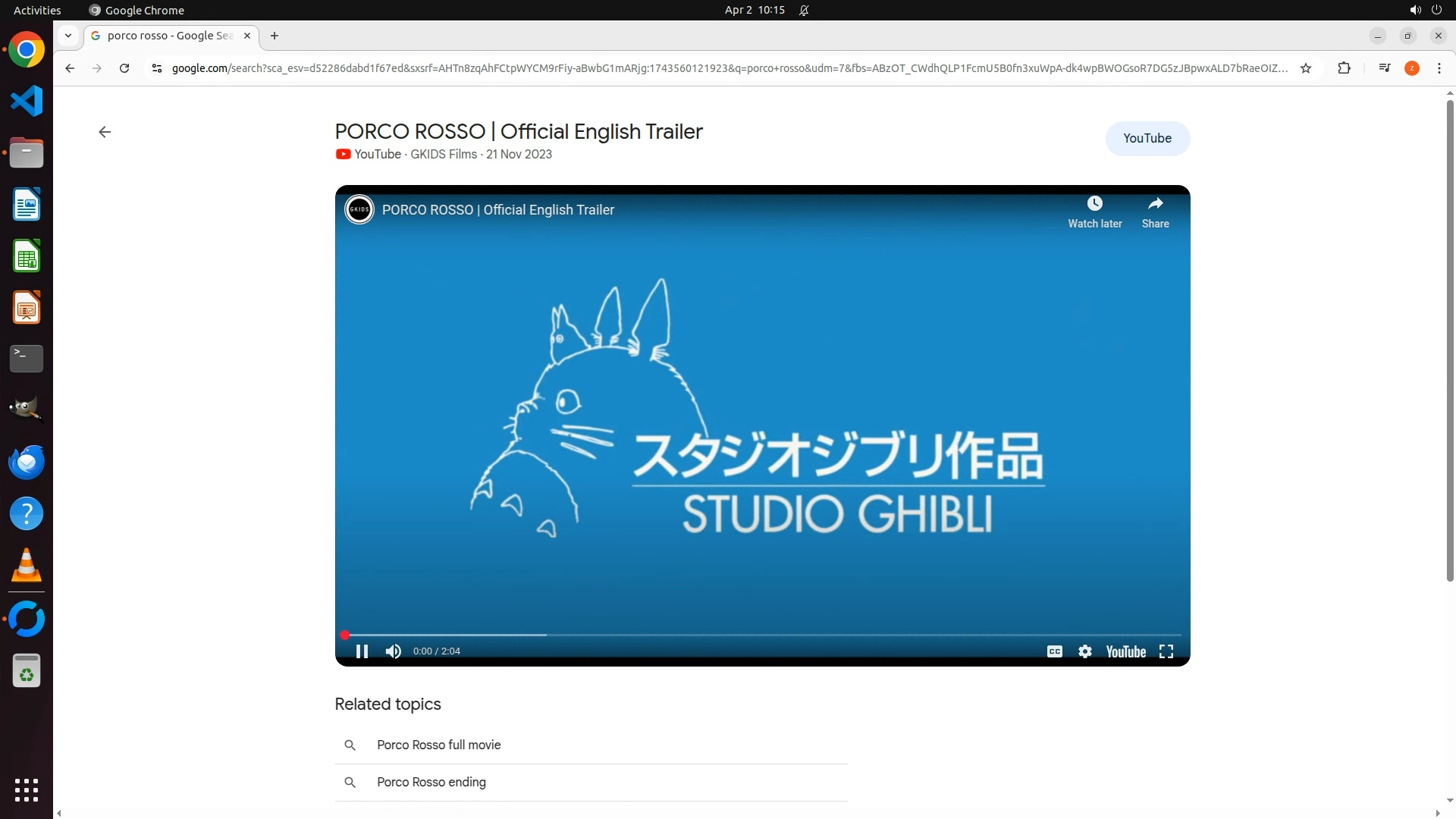Open the Porco Rosso full movie suggestion
The width and height of the screenshot is (1456, 819).
point(439,745)
